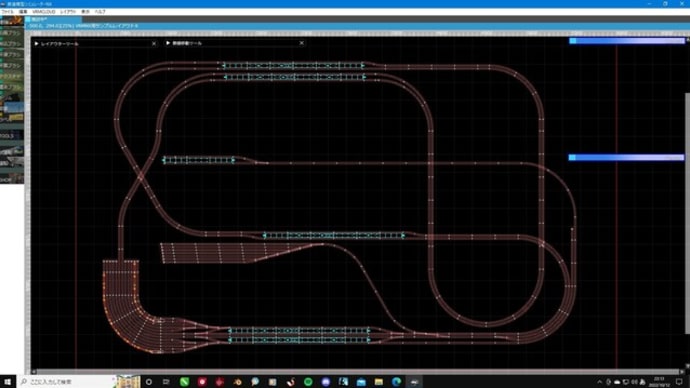
Task: Open the 表示 menu
Action: click(x=85, y=12)
